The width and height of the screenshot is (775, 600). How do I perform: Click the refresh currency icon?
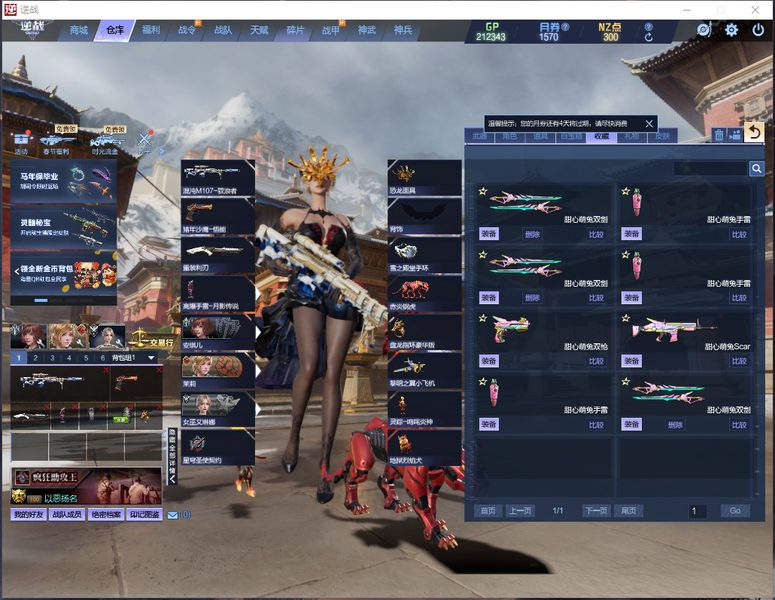click(648, 37)
